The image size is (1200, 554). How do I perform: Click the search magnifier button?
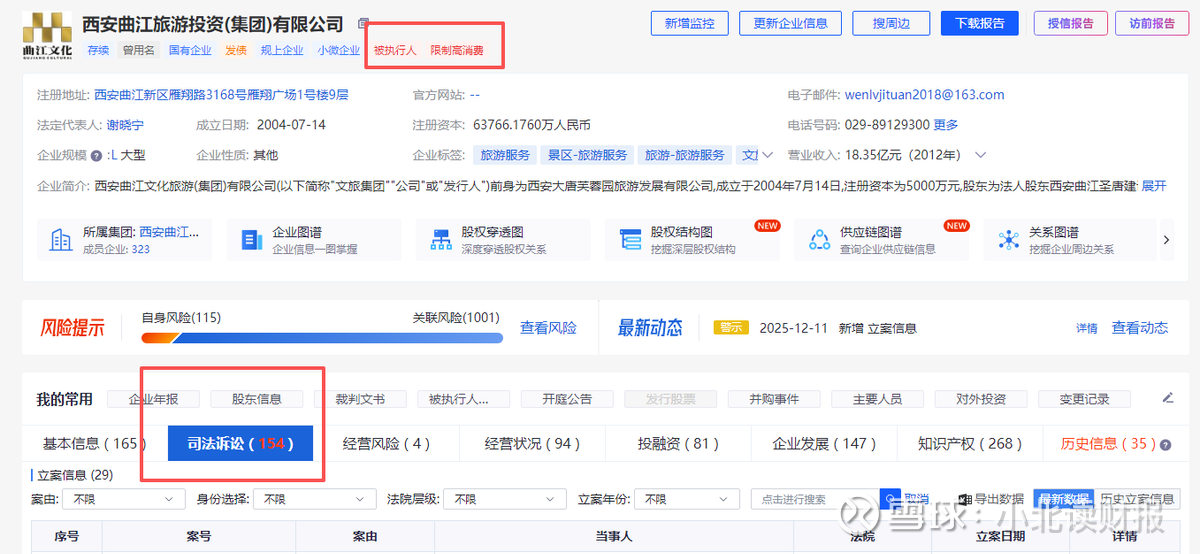[x=890, y=498]
